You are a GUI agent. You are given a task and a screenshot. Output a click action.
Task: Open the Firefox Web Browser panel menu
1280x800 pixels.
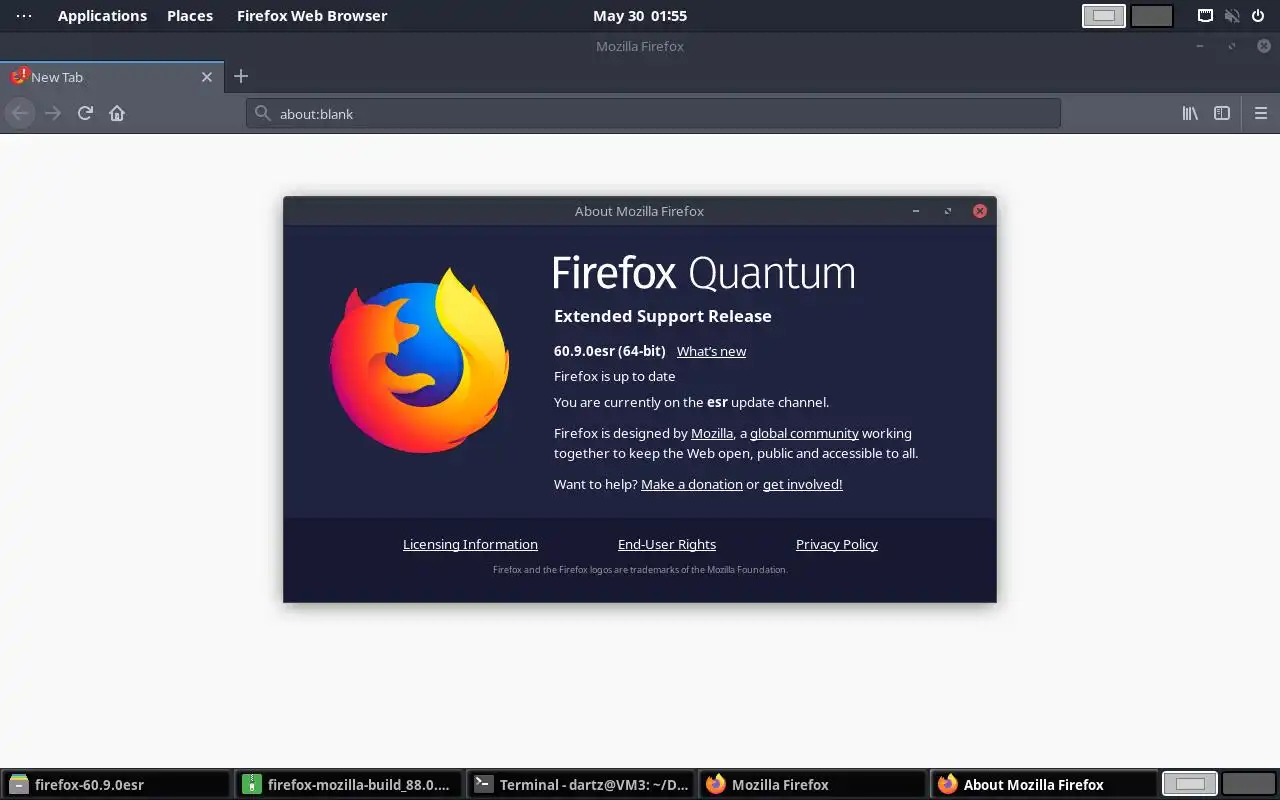[312, 16]
